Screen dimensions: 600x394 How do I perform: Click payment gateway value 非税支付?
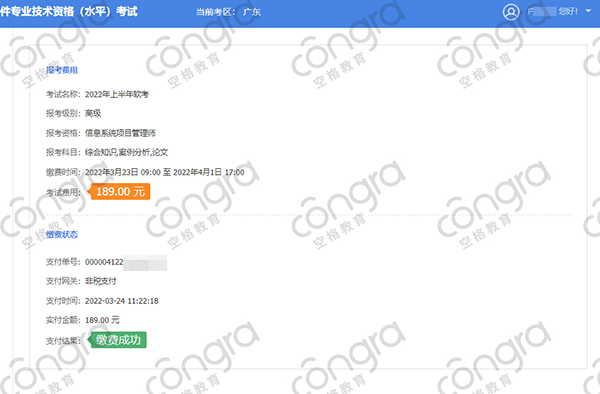100,281
